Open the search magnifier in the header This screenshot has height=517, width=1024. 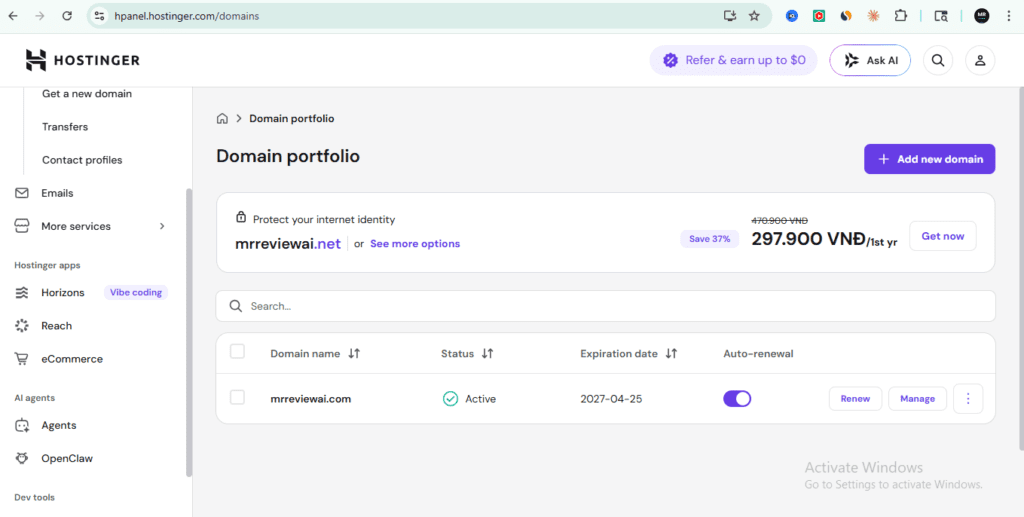[938, 60]
